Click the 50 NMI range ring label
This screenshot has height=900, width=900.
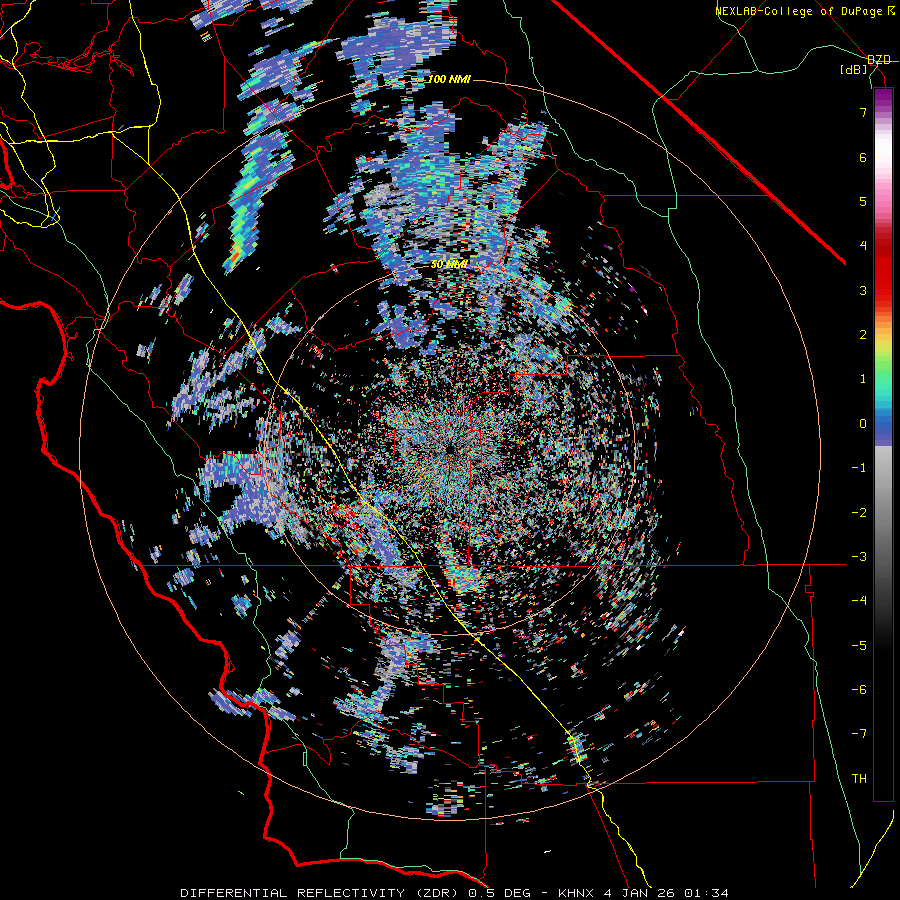point(449,265)
